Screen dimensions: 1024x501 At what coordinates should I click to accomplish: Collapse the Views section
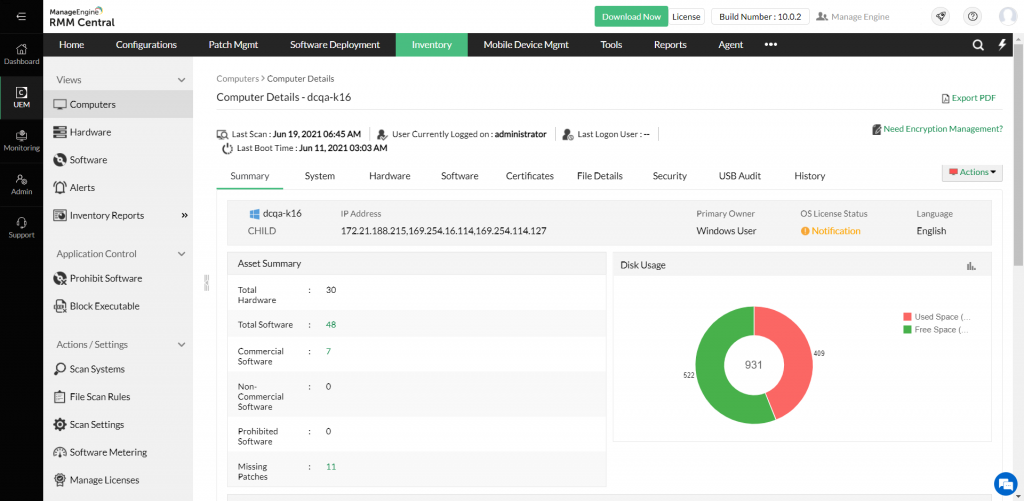(x=181, y=80)
